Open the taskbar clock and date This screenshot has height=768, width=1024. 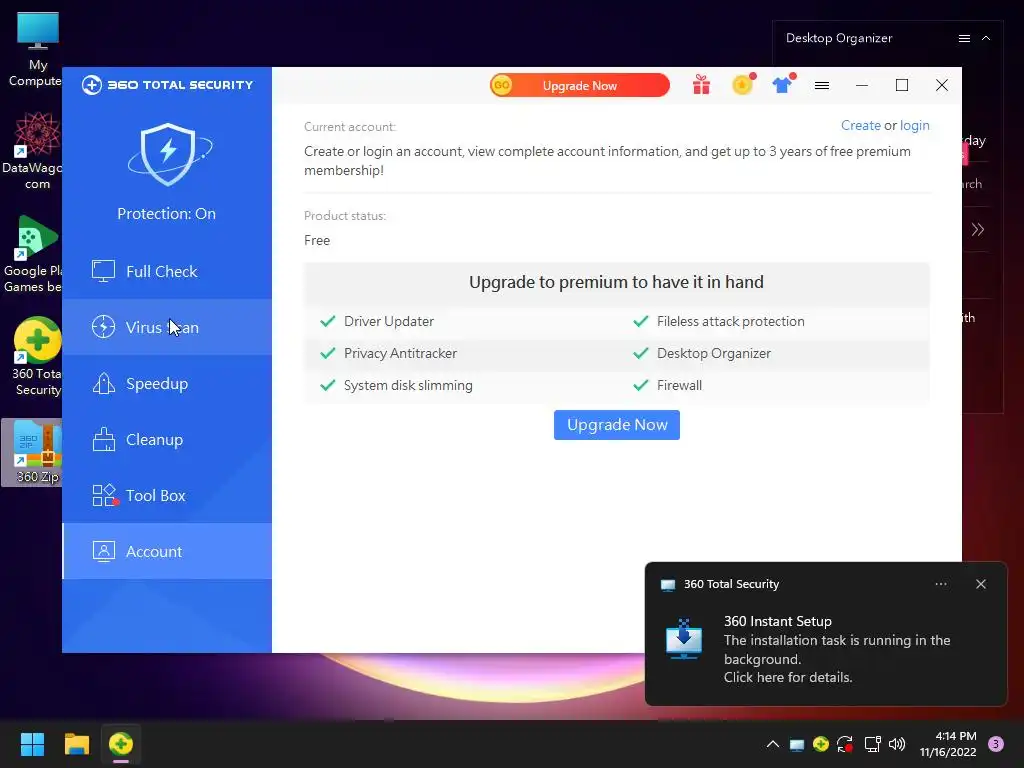[x=948, y=744]
